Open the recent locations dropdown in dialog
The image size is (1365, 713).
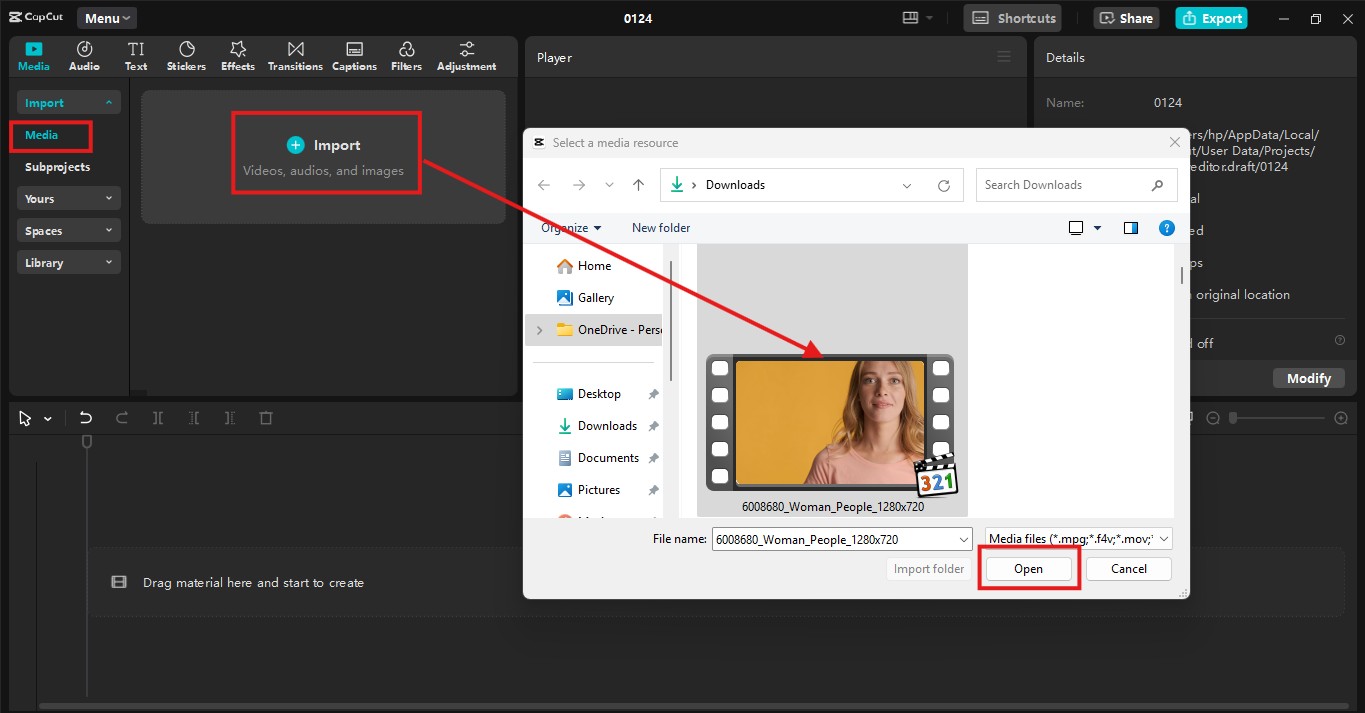point(609,185)
